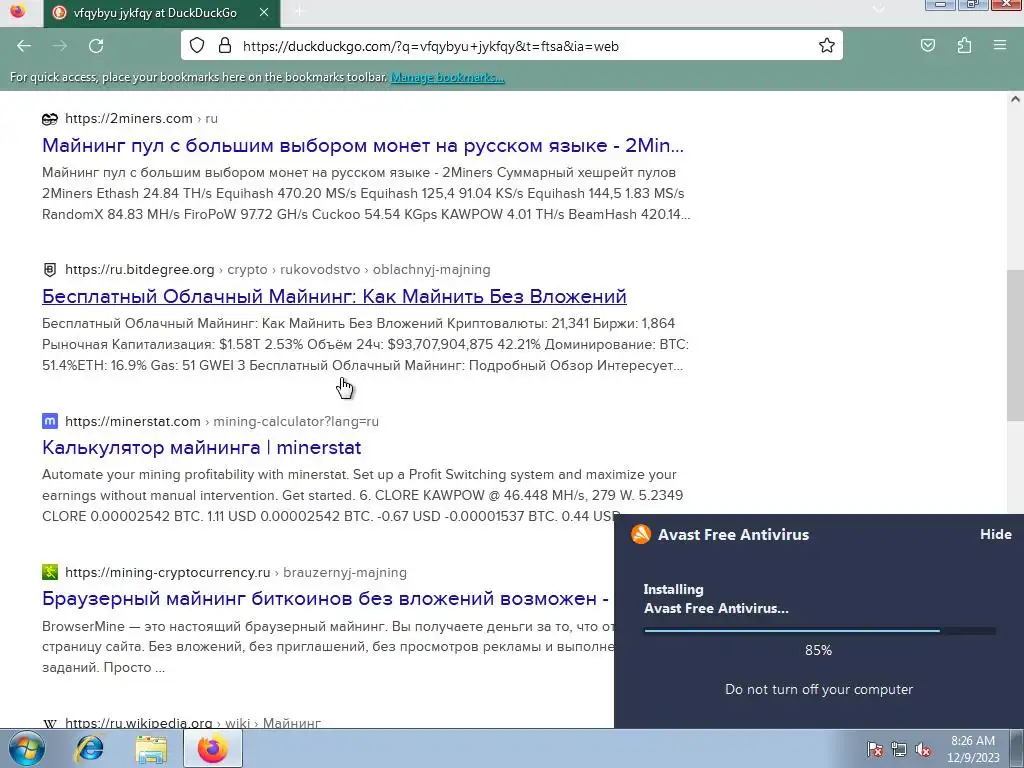Click the page vertical scrollbar thumb
This screenshot has height=768, width=1024.
click(1015, 345)
